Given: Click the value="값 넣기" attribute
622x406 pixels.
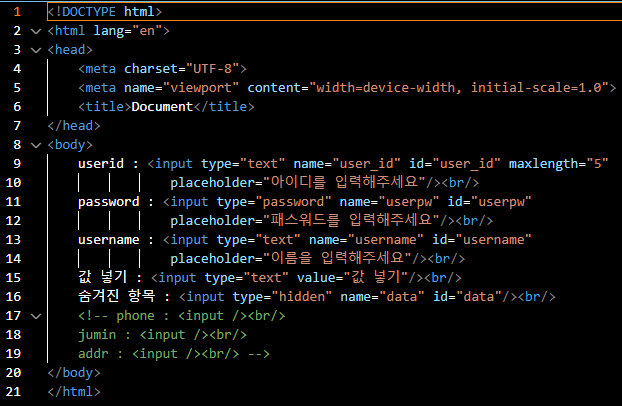Looking at the screenshot, I should coord(352,278).
